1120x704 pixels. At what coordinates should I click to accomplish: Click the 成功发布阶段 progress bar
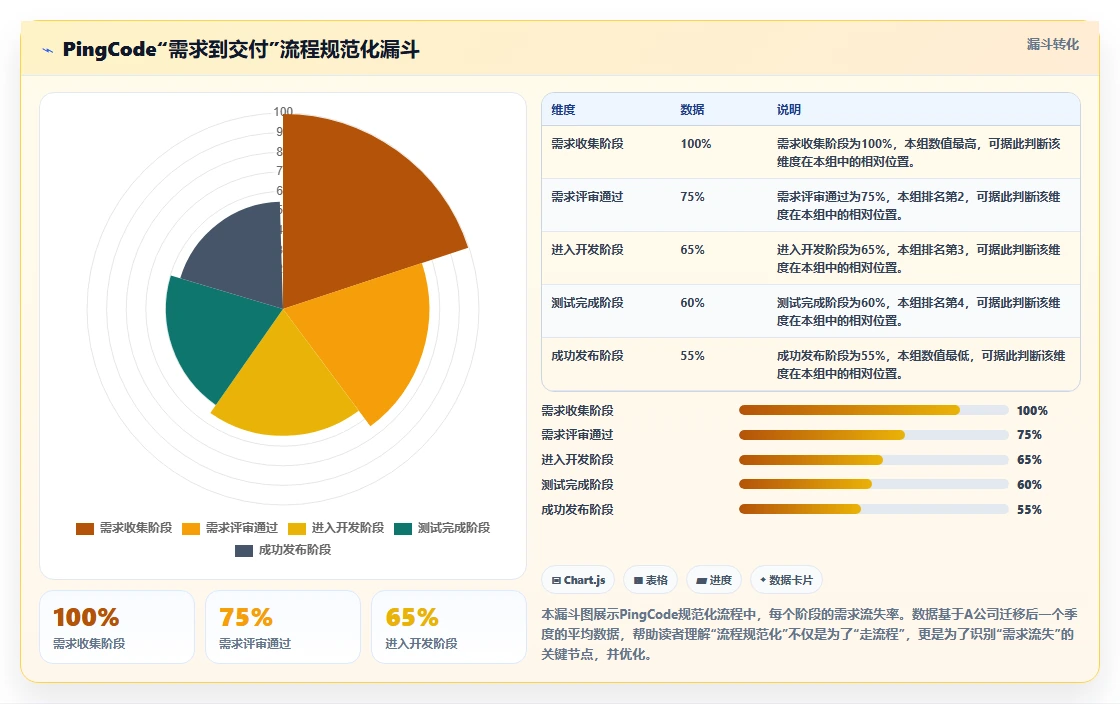pyautogui.click(x=874, y=509)
